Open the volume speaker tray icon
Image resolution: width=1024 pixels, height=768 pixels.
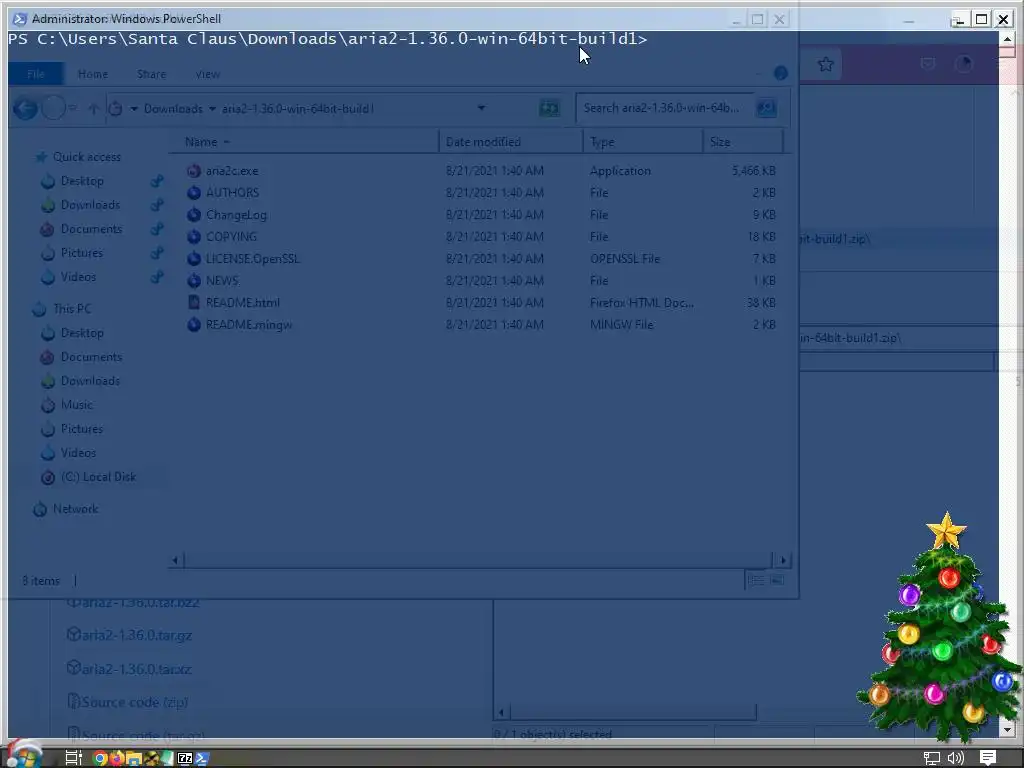[x=955, y=758]
